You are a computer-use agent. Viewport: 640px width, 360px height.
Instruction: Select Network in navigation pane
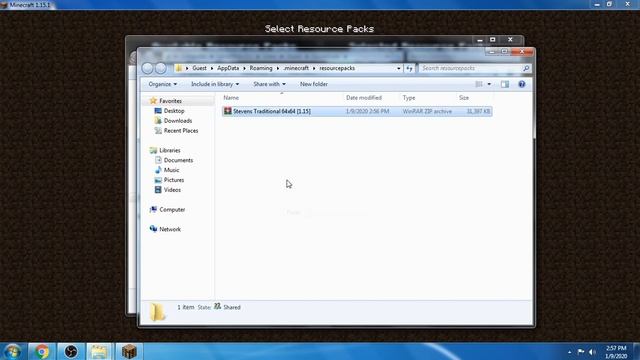click(x=170, y=229)
